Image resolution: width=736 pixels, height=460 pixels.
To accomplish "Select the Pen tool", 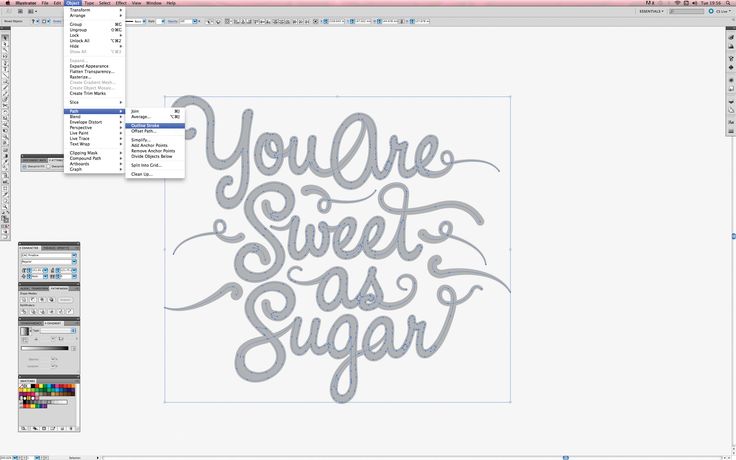I will (x=5, y=62).
